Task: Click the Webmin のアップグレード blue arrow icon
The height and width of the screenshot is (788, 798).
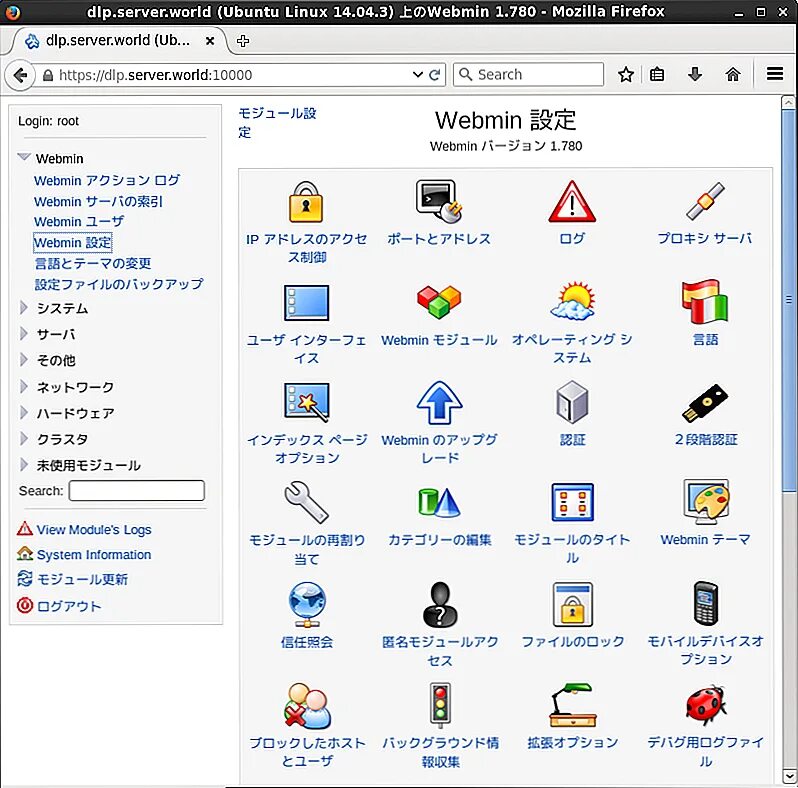Action: tap(439, 402)
